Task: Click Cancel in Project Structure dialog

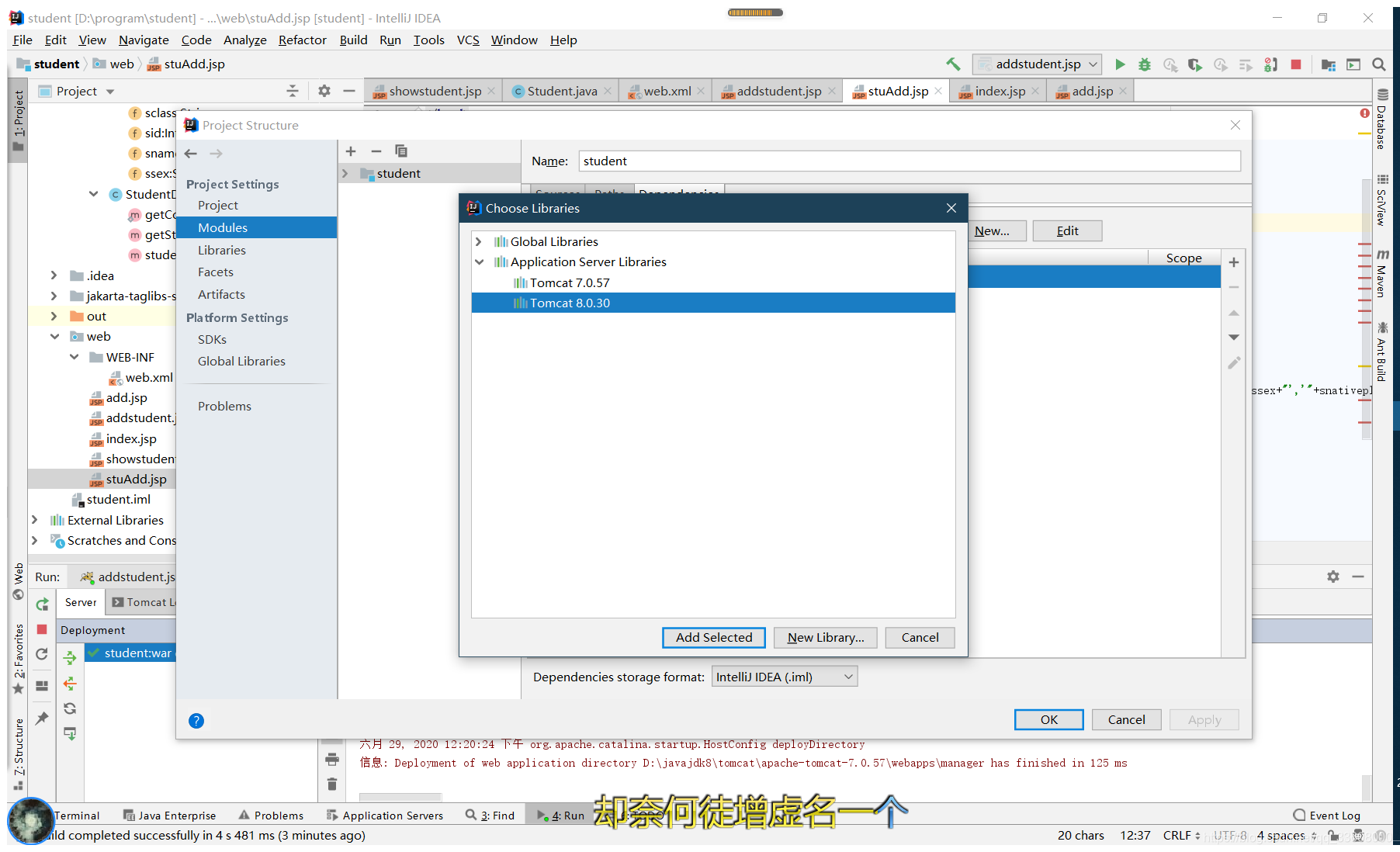Action: [1126, 720]
